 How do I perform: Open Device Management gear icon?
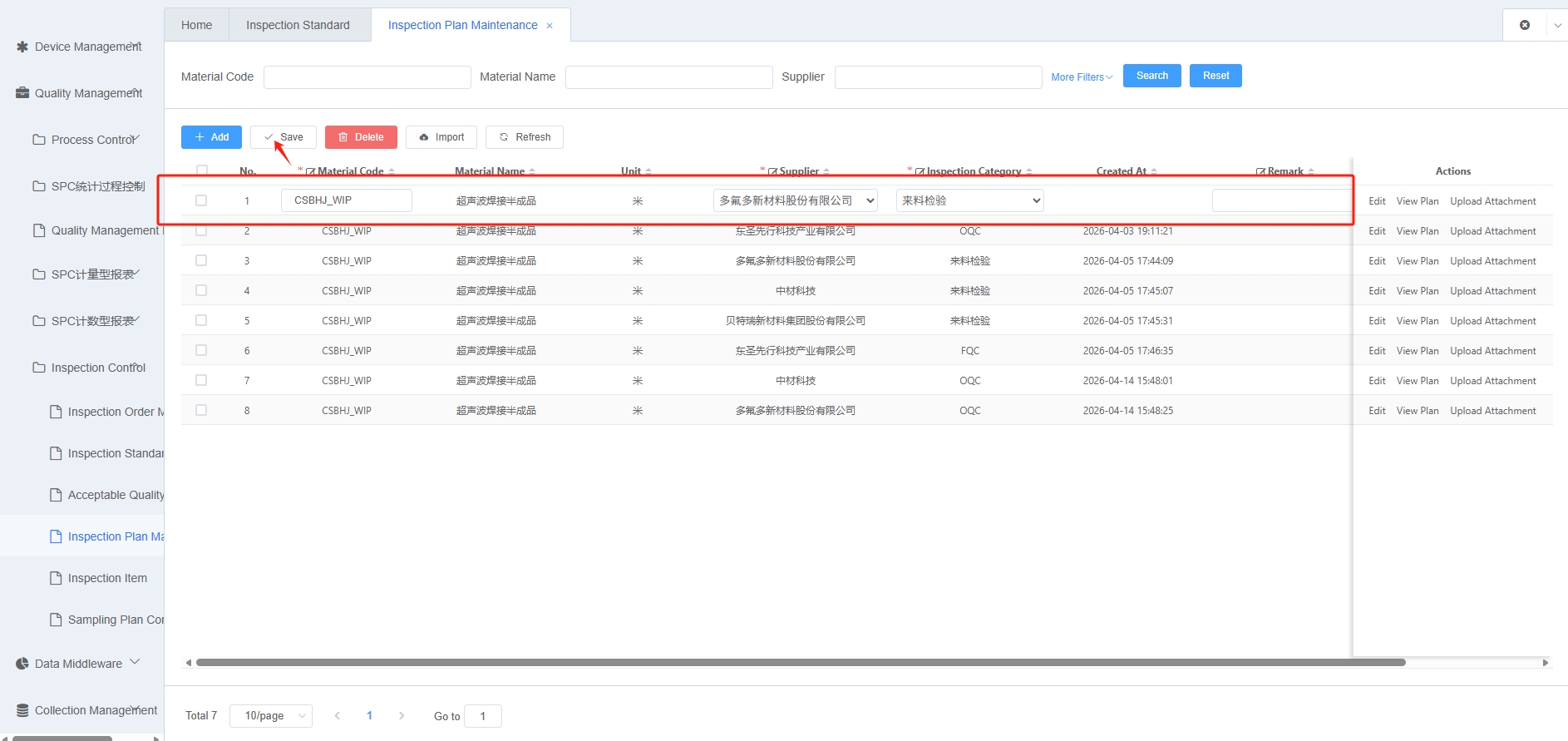[22, 47]
